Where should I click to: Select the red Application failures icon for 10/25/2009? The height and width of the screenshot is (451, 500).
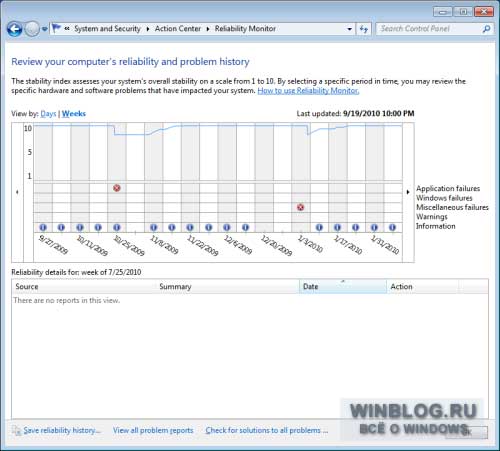[x=117, y=188]
